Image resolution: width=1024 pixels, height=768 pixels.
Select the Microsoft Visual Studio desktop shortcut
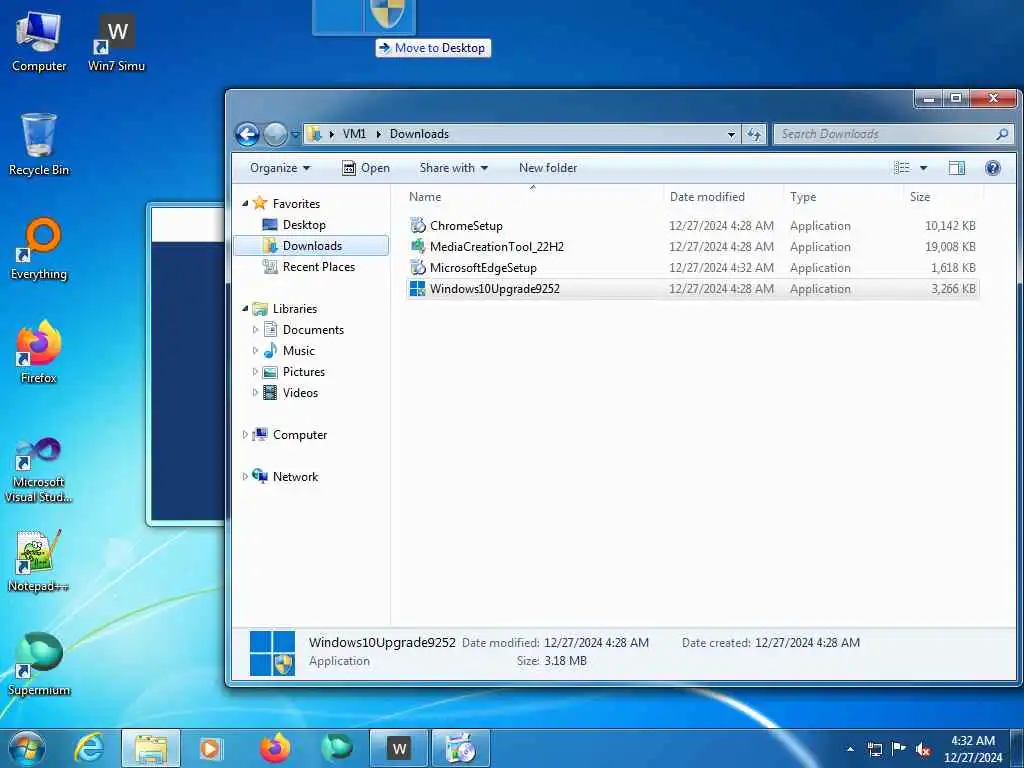[39, 470]
